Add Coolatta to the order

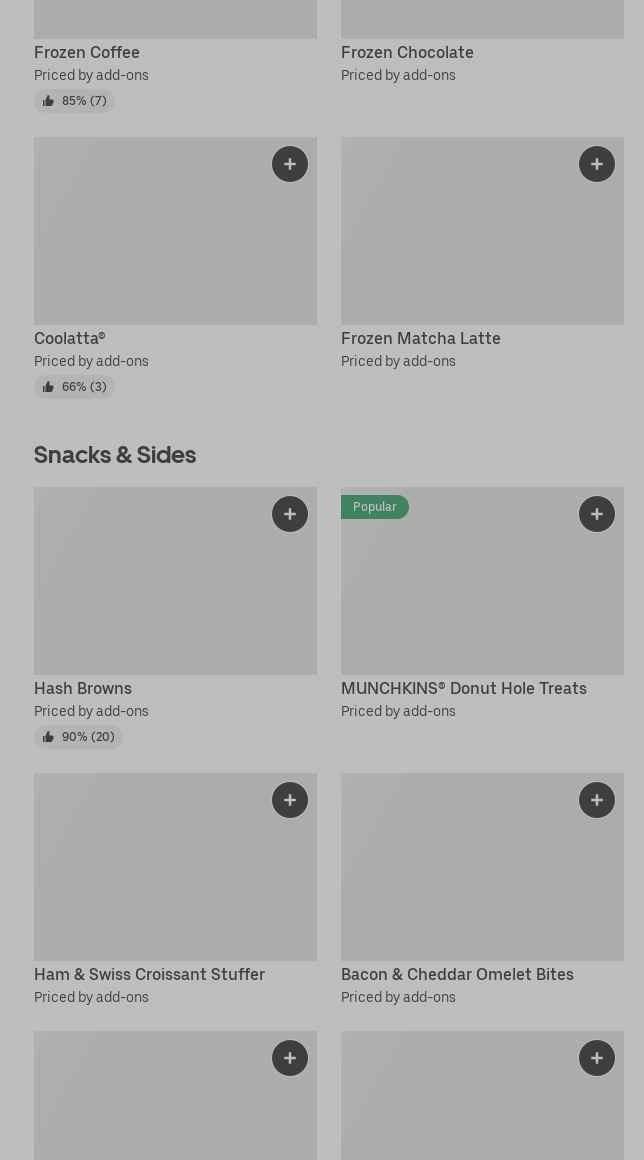coord(290,164)
